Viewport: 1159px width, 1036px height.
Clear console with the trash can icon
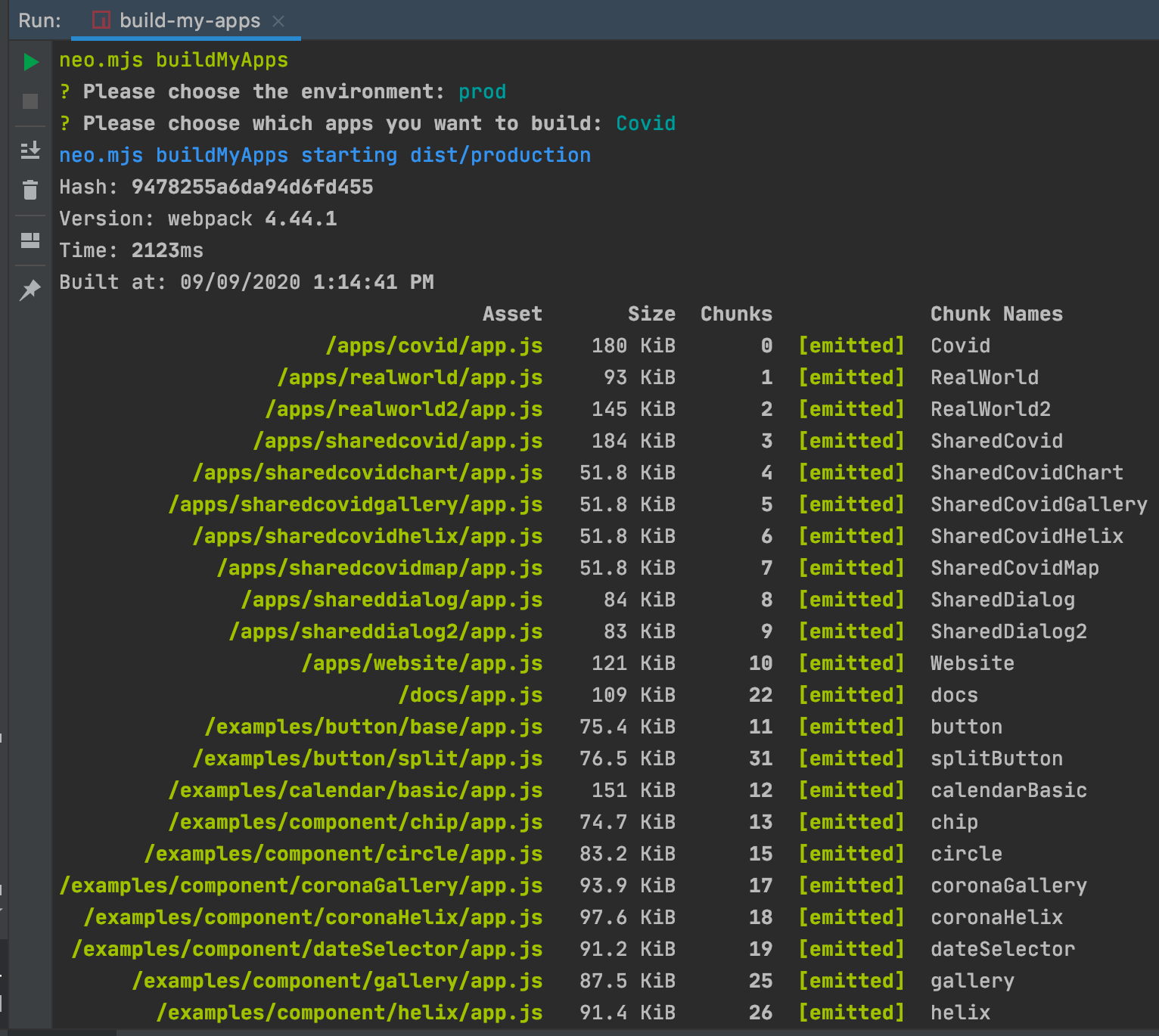(x=30, y=190)
